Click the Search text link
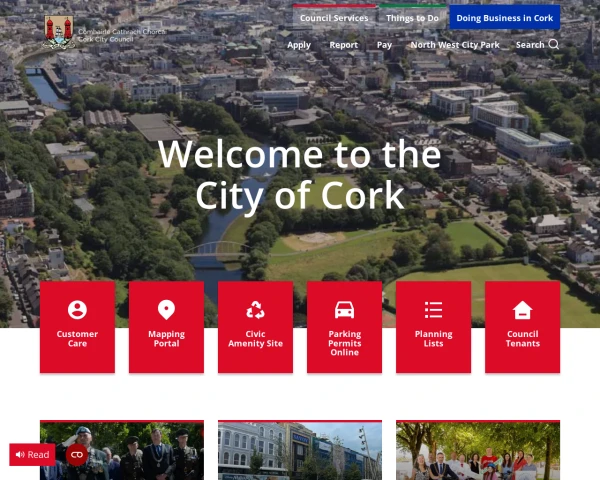600x480 pixels. click(530, 45)
